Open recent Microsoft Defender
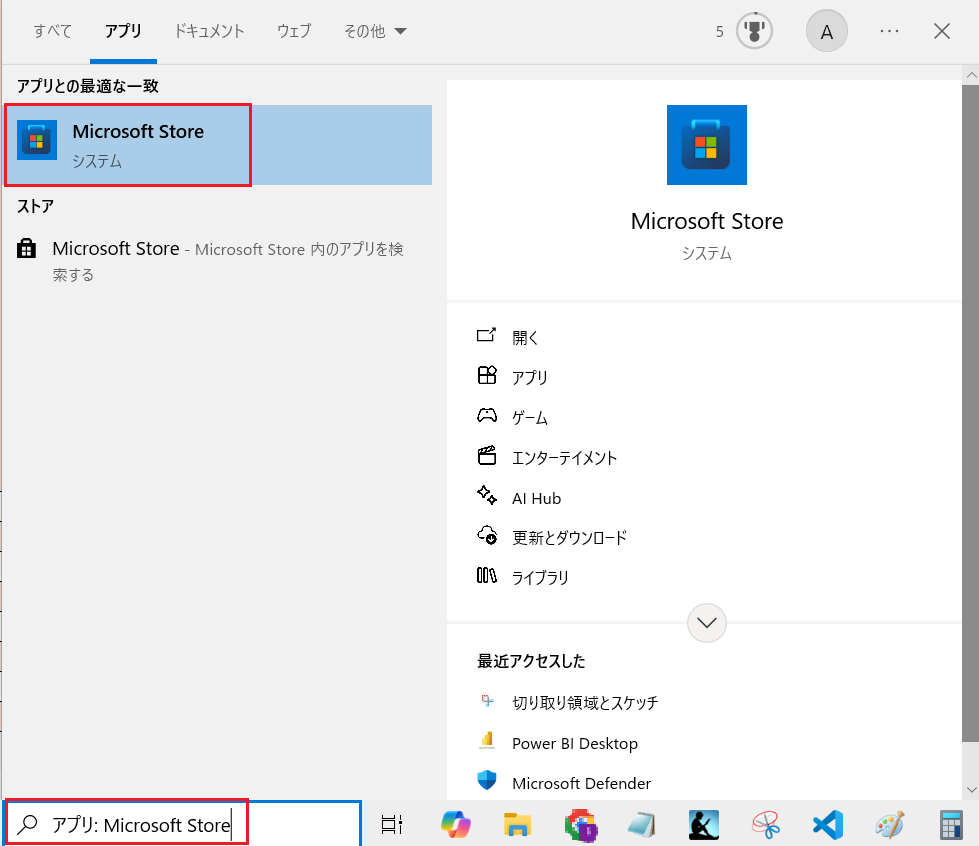 (581, 784)
